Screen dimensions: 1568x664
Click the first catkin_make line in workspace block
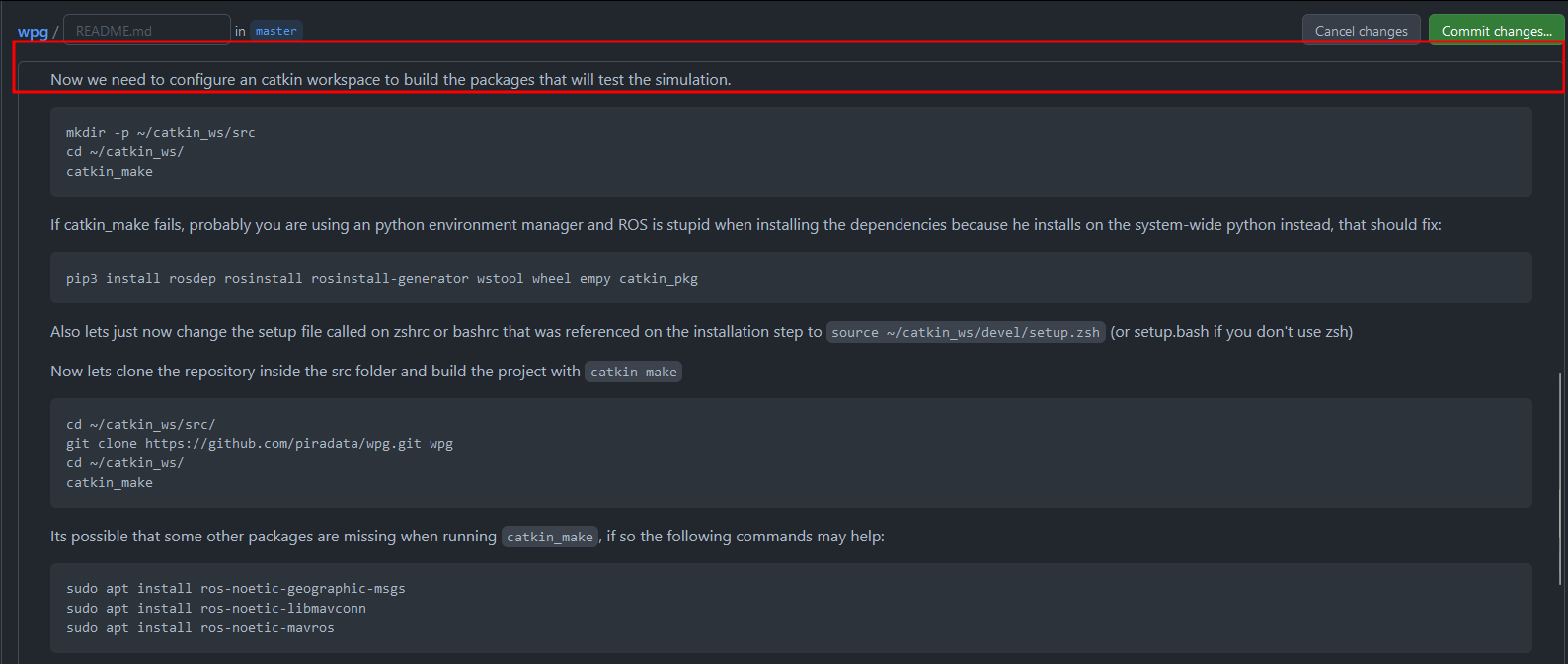(x=109, y=171)
